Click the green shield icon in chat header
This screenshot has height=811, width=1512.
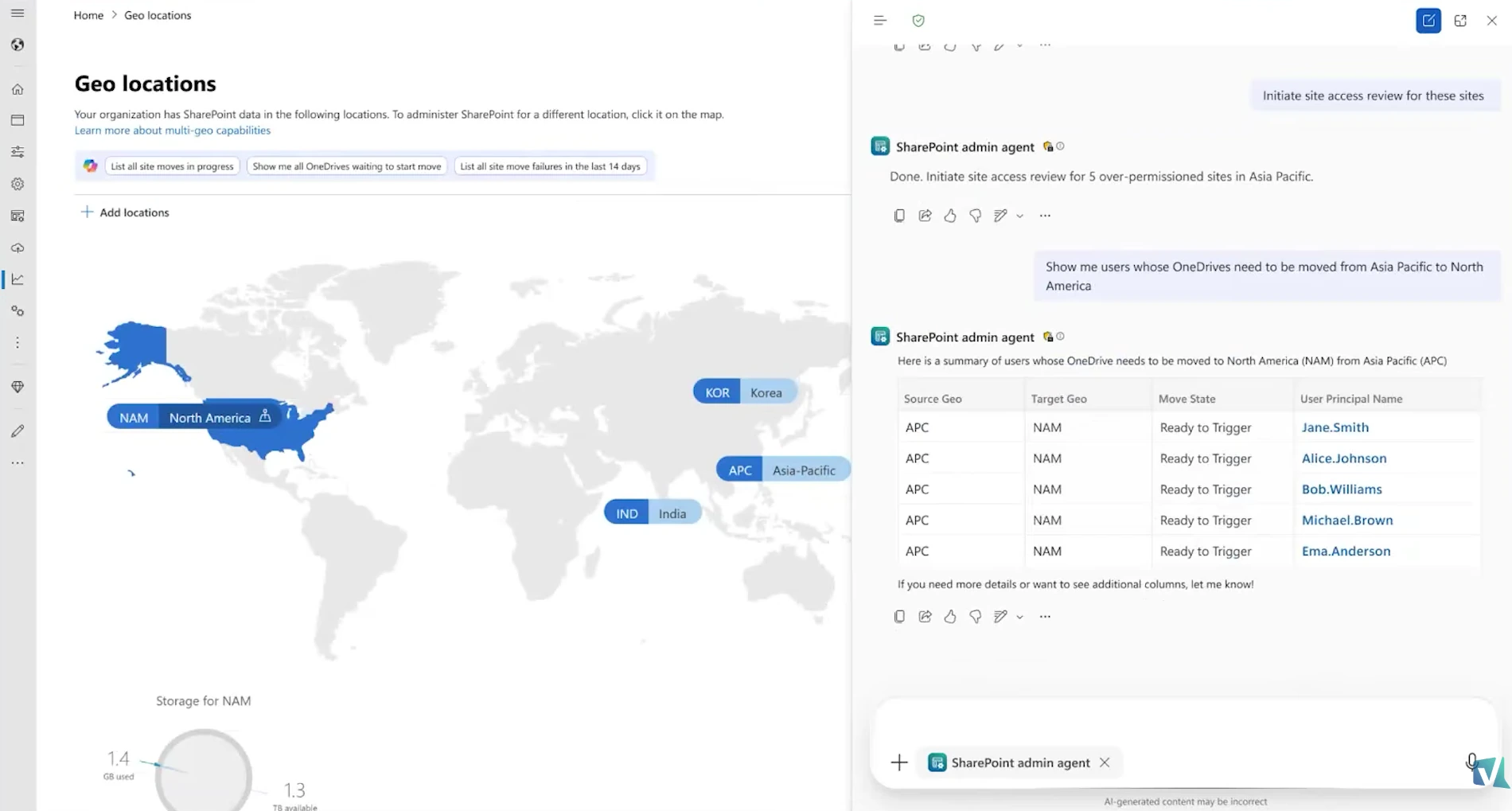918,21
